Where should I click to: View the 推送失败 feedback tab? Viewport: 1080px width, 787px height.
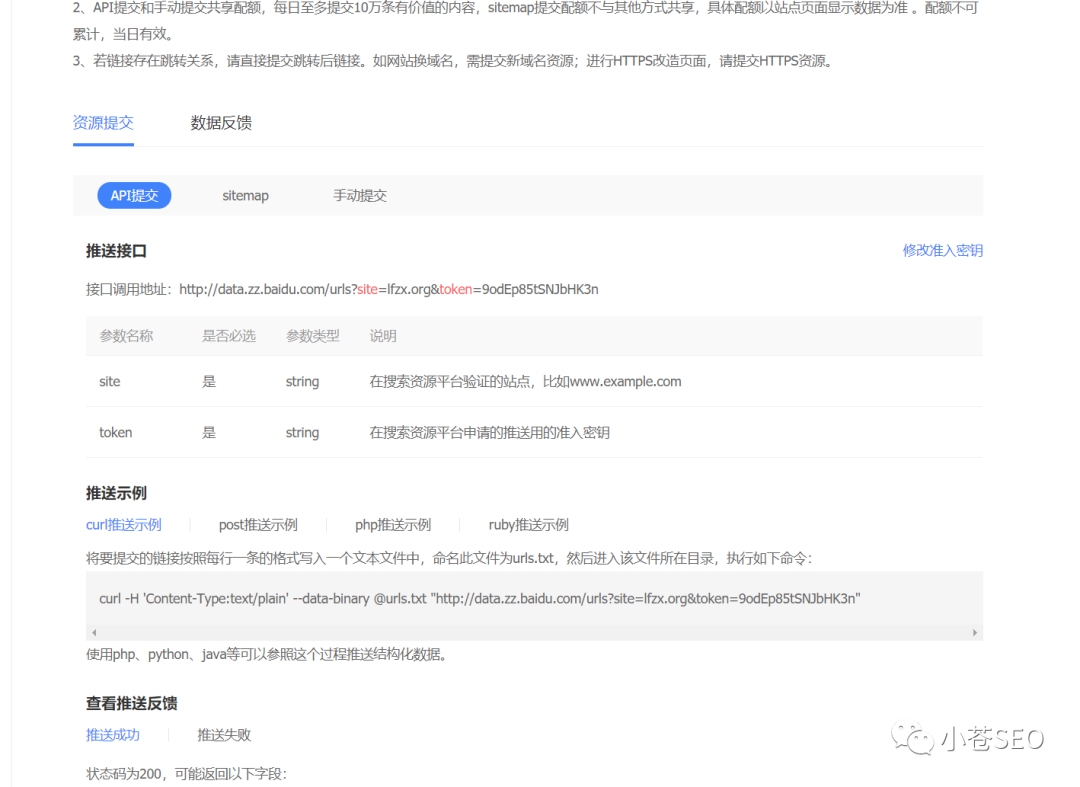coord(225,735)
